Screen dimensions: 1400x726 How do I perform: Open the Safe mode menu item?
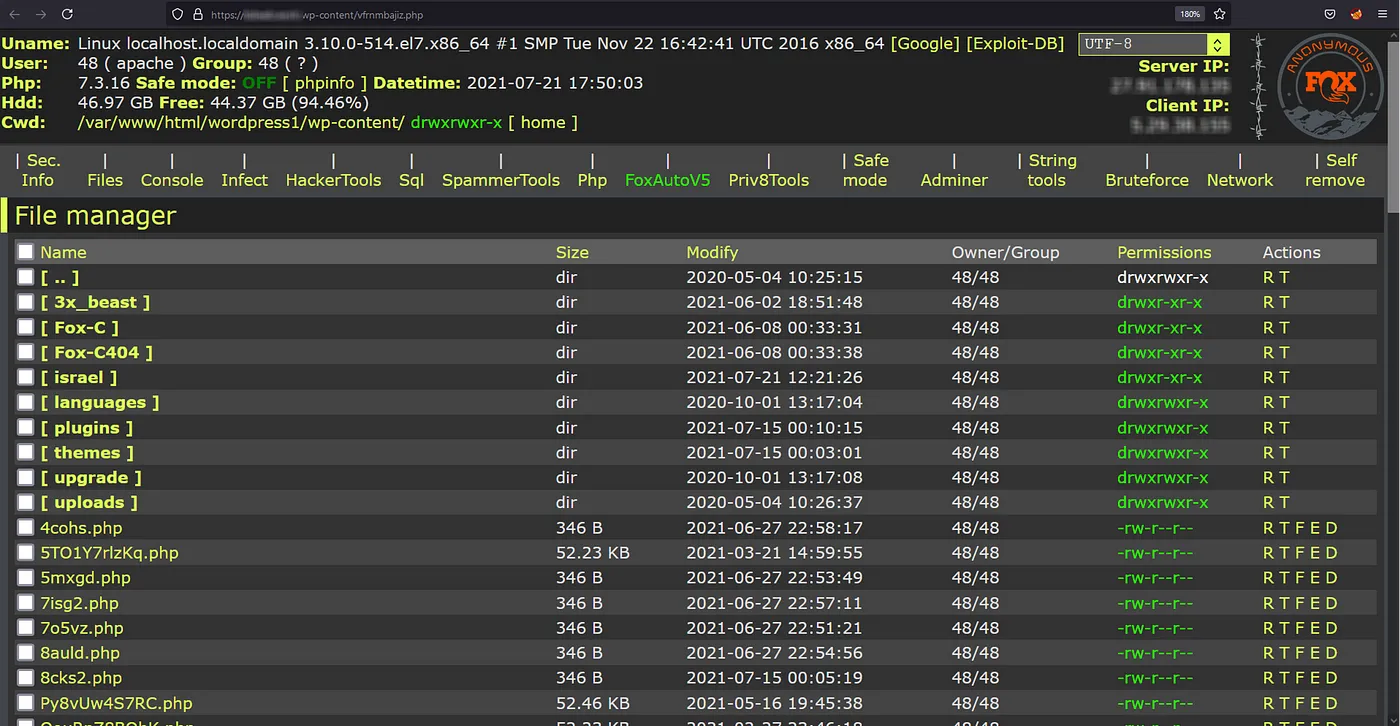click(866, 170)
